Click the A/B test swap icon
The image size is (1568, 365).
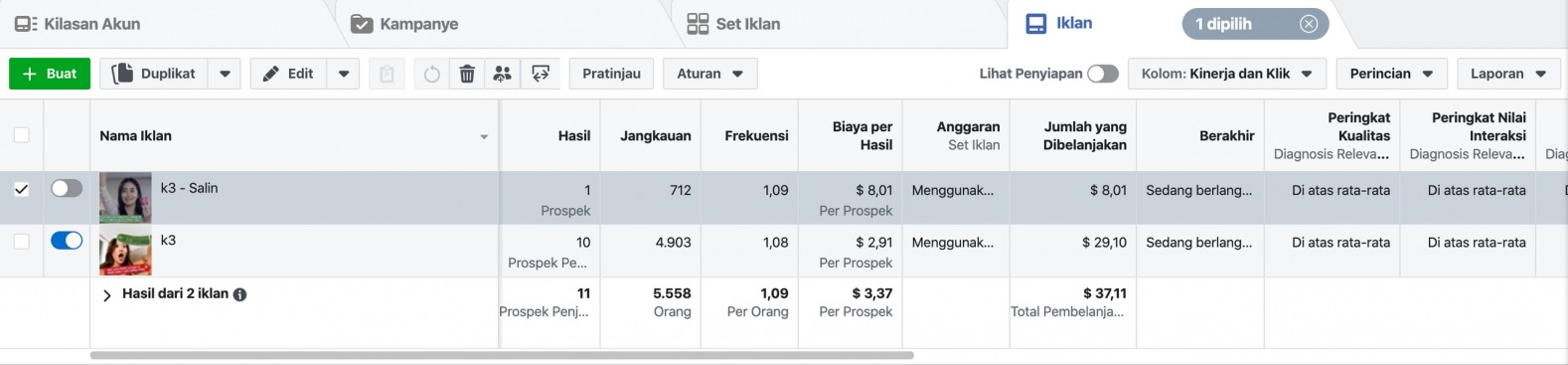point(541,74)
